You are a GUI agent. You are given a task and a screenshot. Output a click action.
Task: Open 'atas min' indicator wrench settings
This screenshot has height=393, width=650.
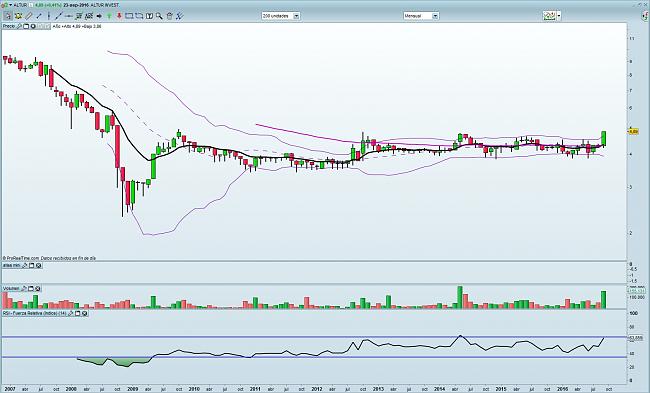tap(24, 265)
